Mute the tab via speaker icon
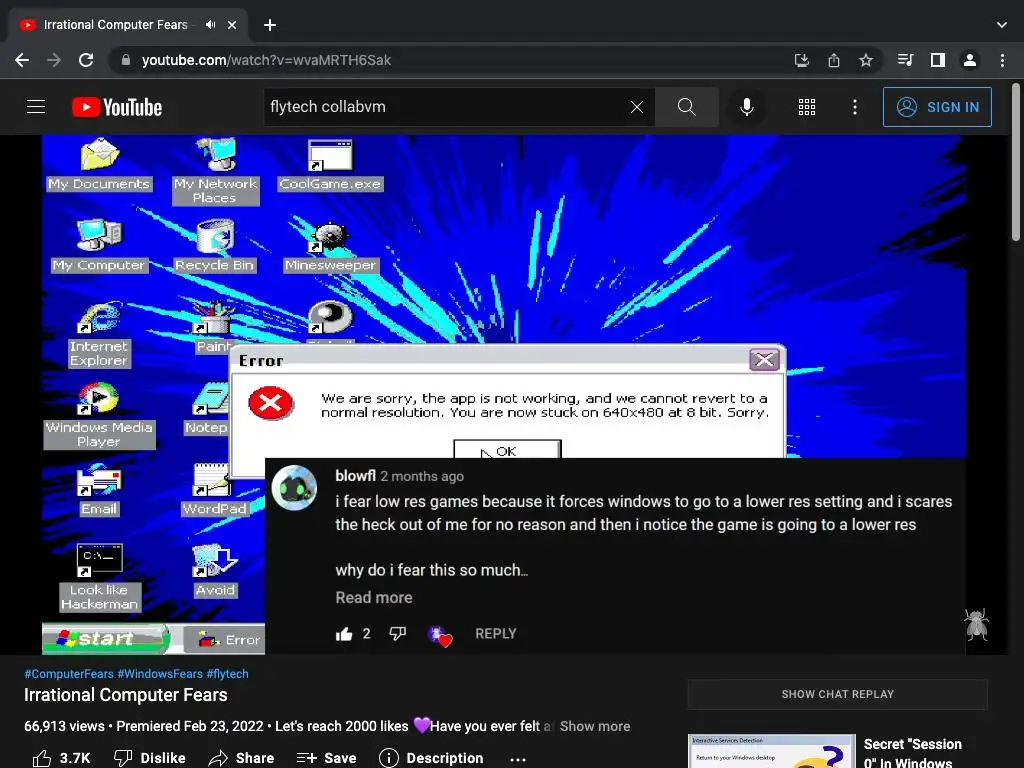1024x768 pixels. click(x=210, y=25)
